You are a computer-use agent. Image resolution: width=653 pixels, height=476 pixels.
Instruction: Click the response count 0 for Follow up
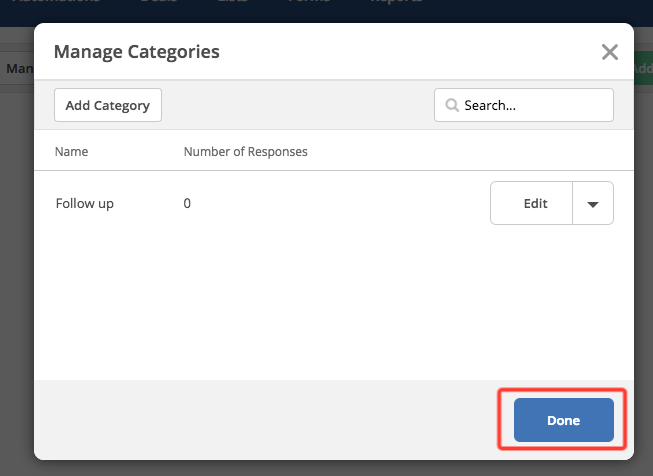click(187, 203)
